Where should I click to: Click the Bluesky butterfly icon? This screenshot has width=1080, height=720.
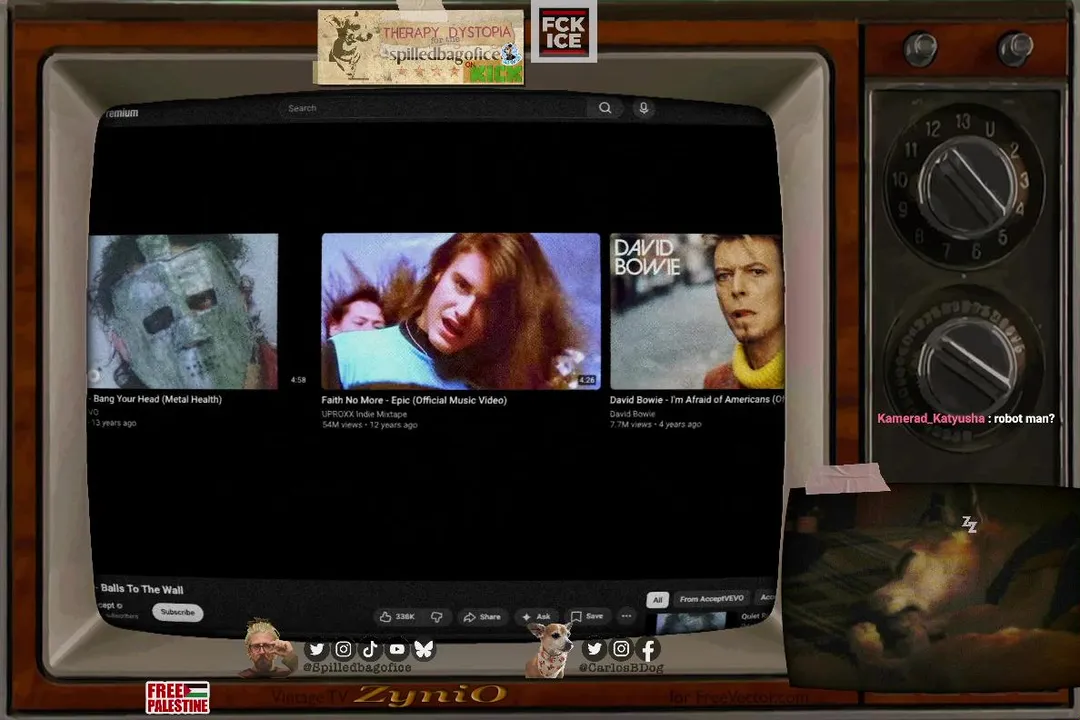coord(424,649)
